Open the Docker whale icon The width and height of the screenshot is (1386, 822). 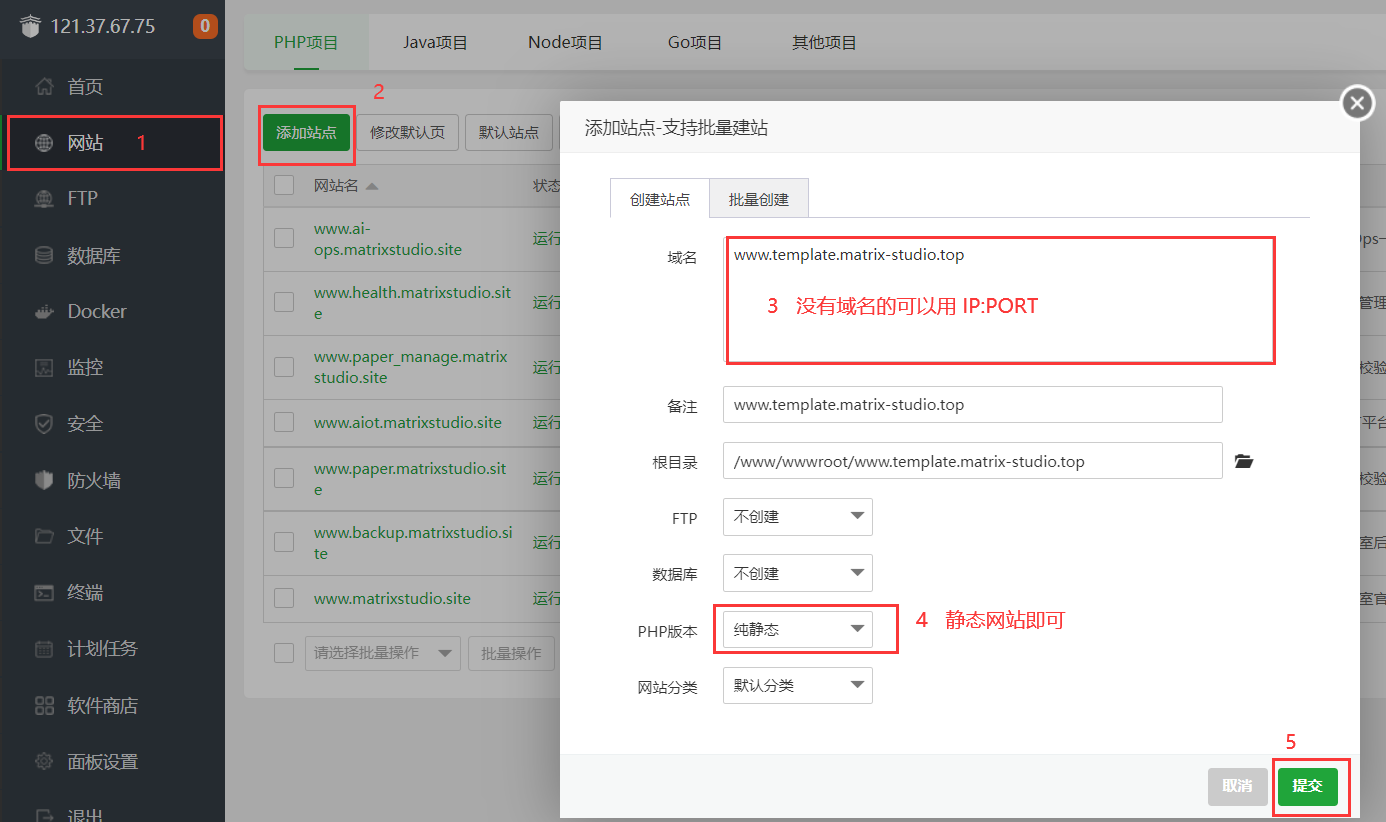tap(44, 311)
